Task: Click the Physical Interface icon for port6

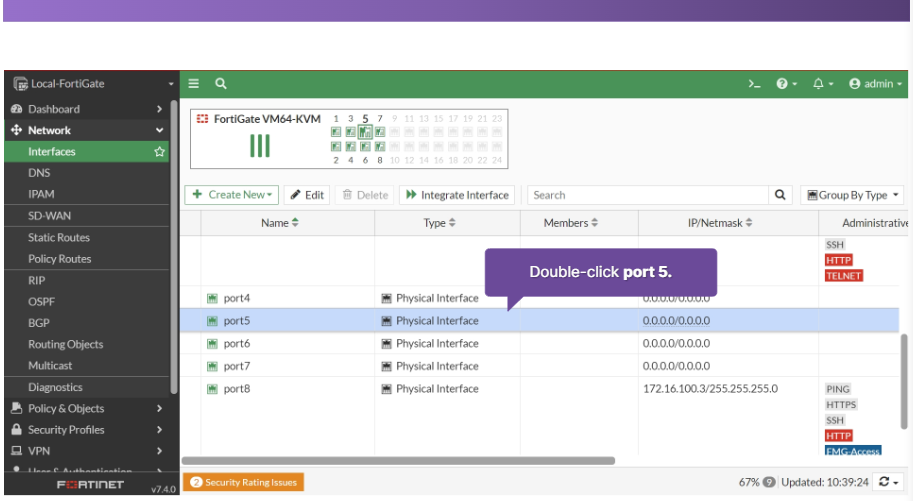Action: [x=386, y=344]
